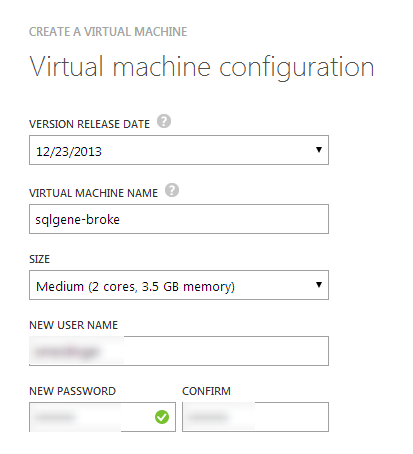Click the New User Name input field
Viewport: 413px width, 454px height.
pyautogui.click(x=179, y=351)
